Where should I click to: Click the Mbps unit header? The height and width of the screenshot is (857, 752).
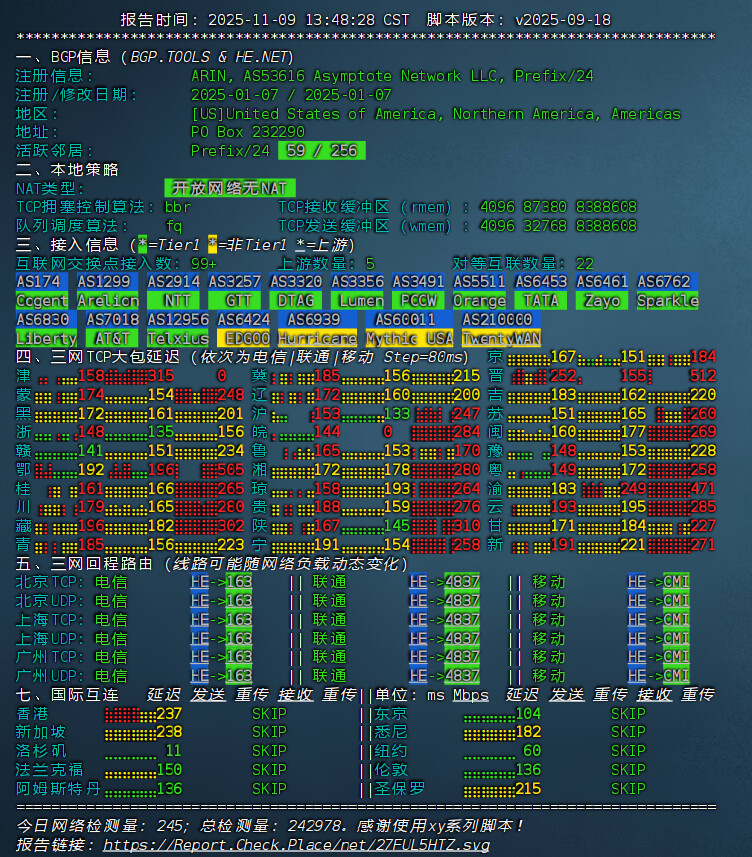(x=471, y=695)
